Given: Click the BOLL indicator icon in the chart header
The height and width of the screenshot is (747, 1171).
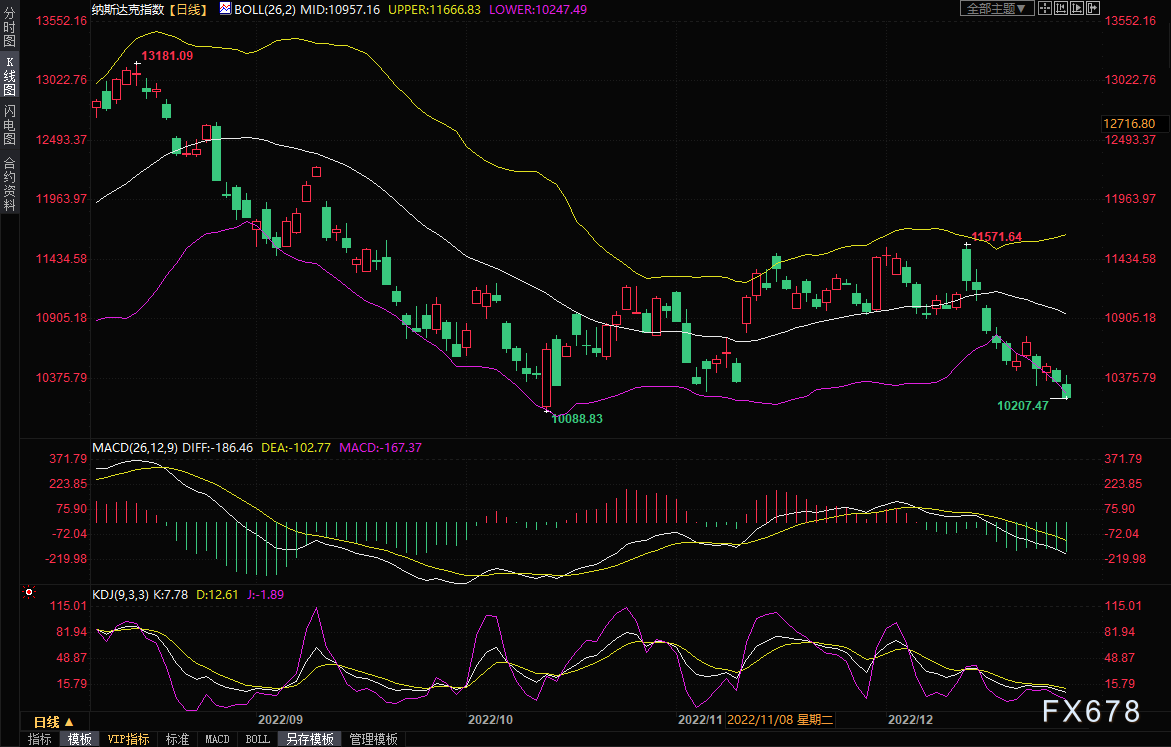Looking at the screenshot, I should pos(225,9).
